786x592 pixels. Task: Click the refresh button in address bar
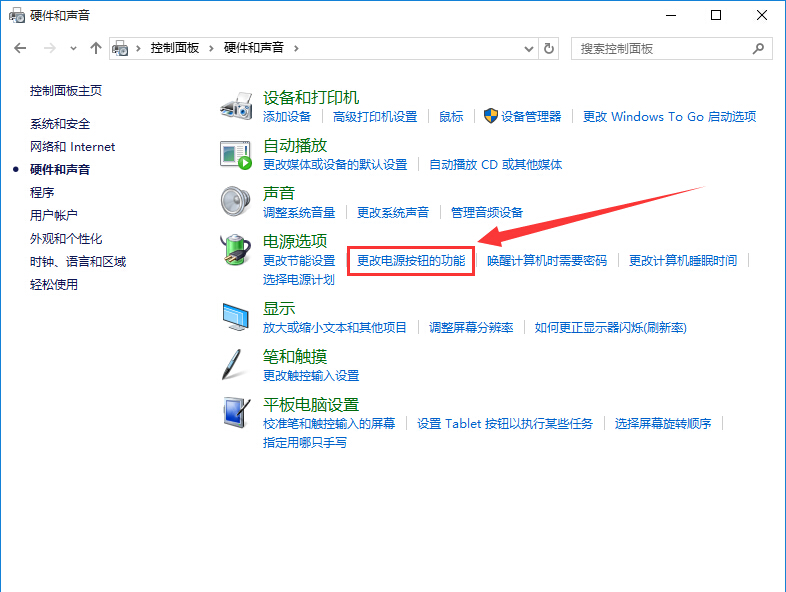(549, 48)
